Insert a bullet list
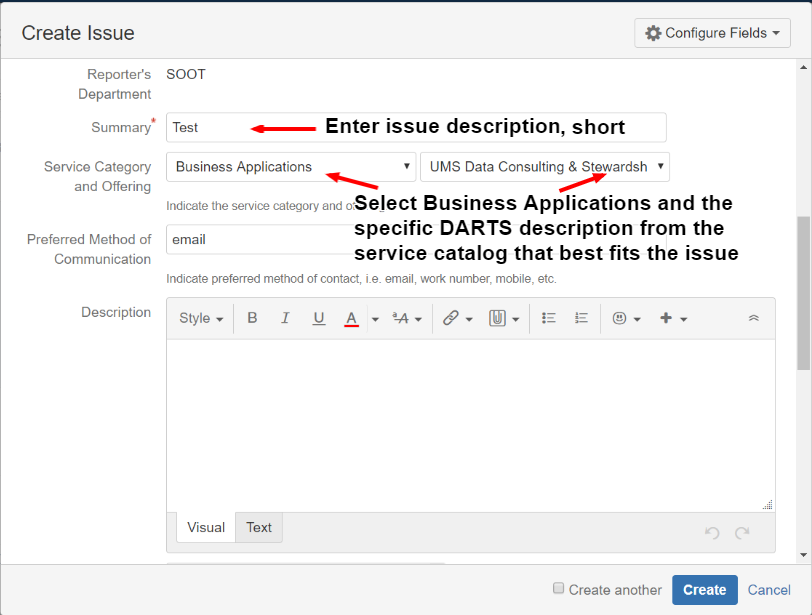812x615 pixels. coord(548,318)
